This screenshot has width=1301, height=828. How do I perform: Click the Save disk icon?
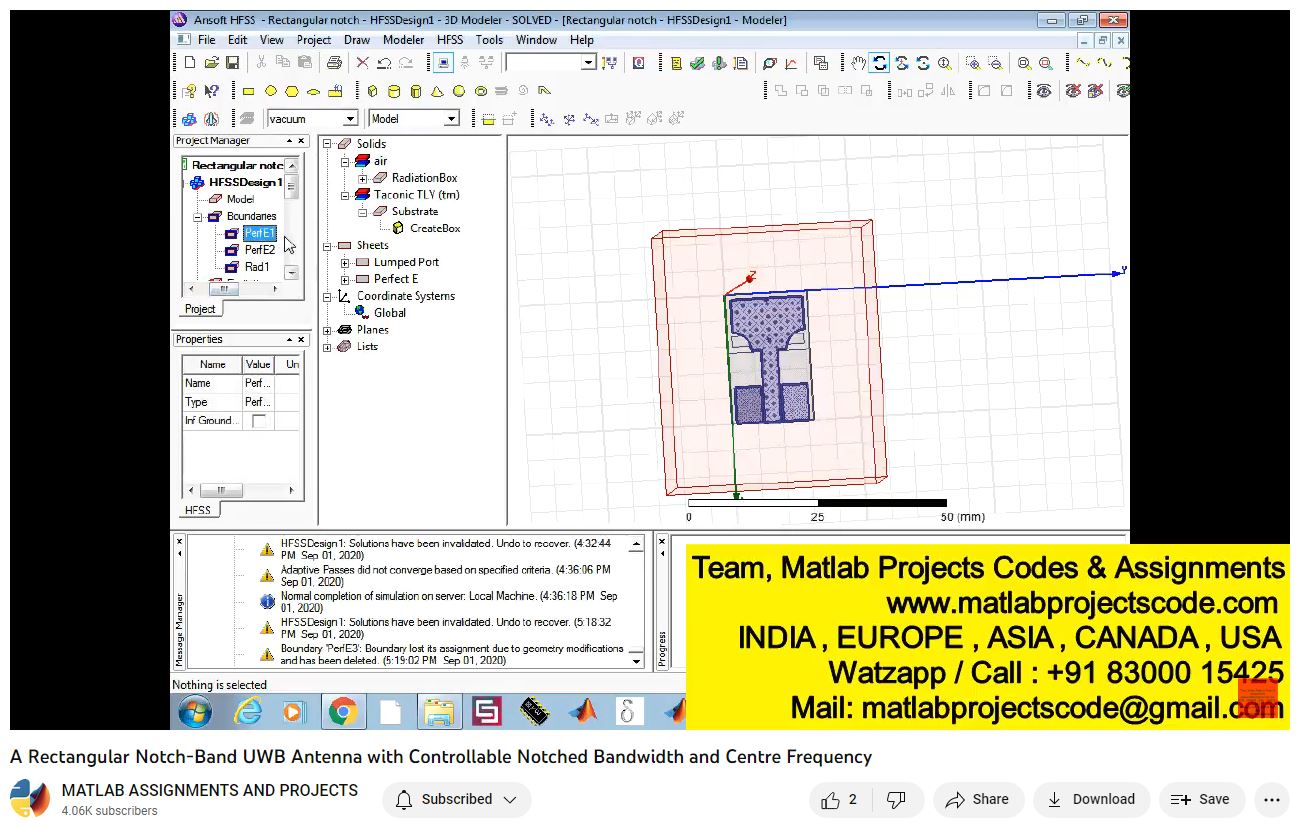click(232, 63)
